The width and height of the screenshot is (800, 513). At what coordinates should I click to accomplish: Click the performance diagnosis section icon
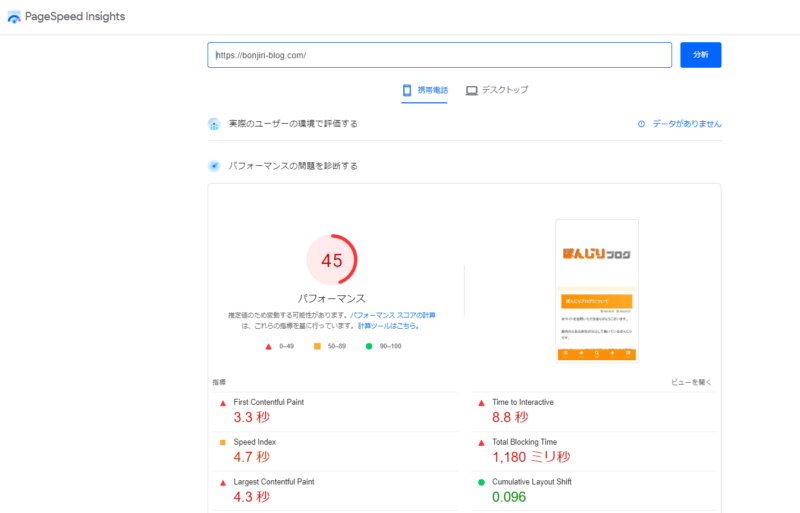pyautogui.click(x=214, y=166)
